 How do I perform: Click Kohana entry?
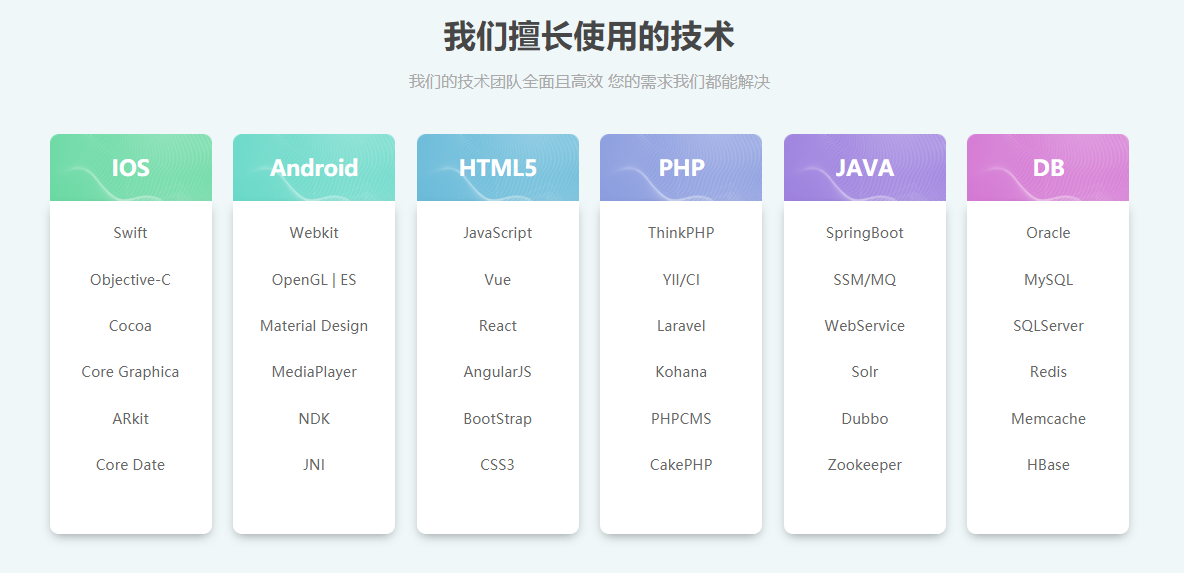coord(681,372)
